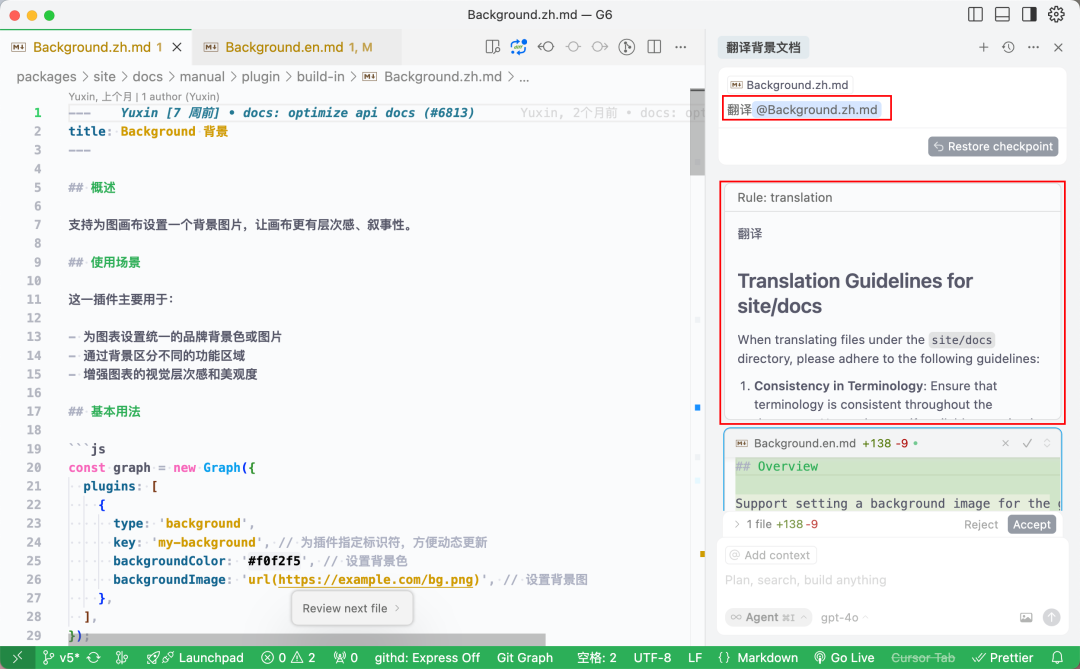This screenshot has width=1080, height=669.
Task: Click the Add context button
Action: pyautogui.click(x=771, y=555)
